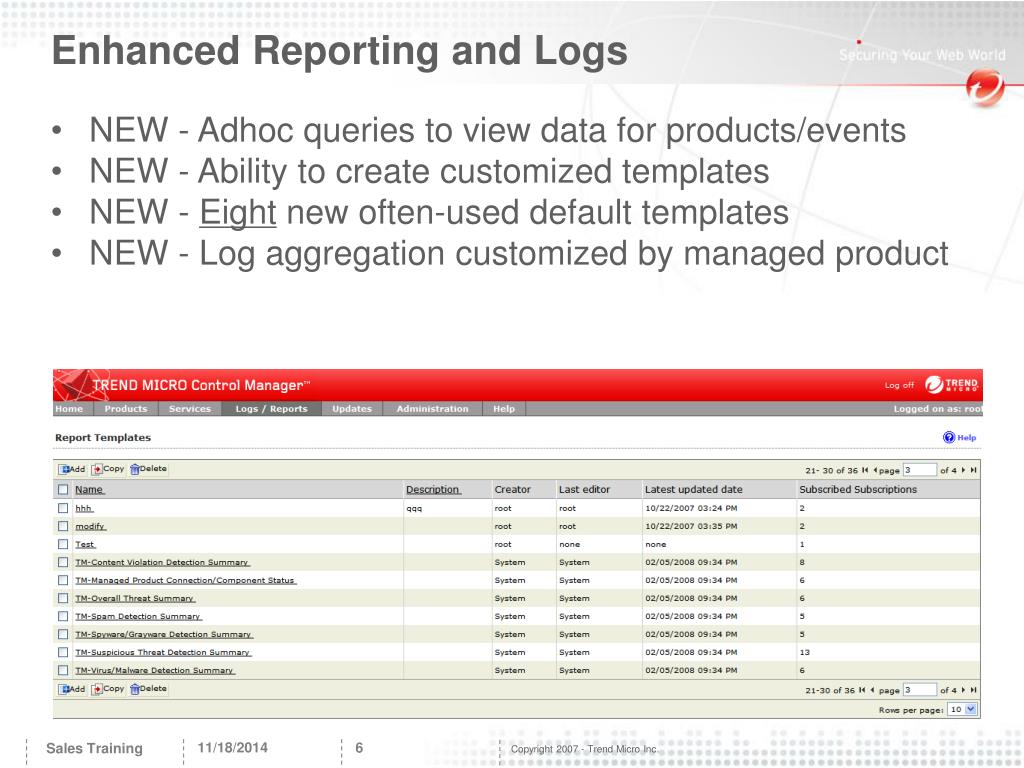Click the Creator column header
The height and width of the screenshot is (768, 1024).
coord(513,489)
